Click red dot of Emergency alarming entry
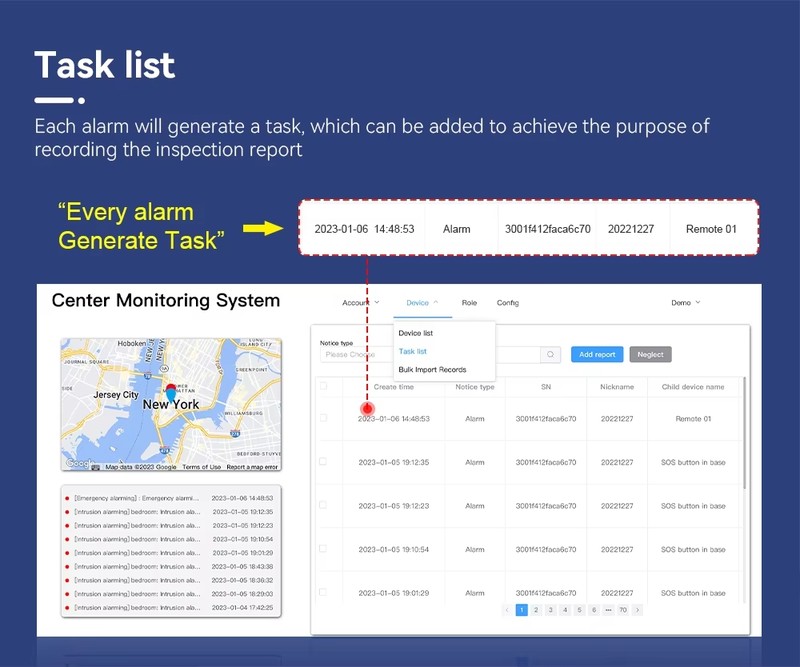Screen dimensions: 800x667 67,498
